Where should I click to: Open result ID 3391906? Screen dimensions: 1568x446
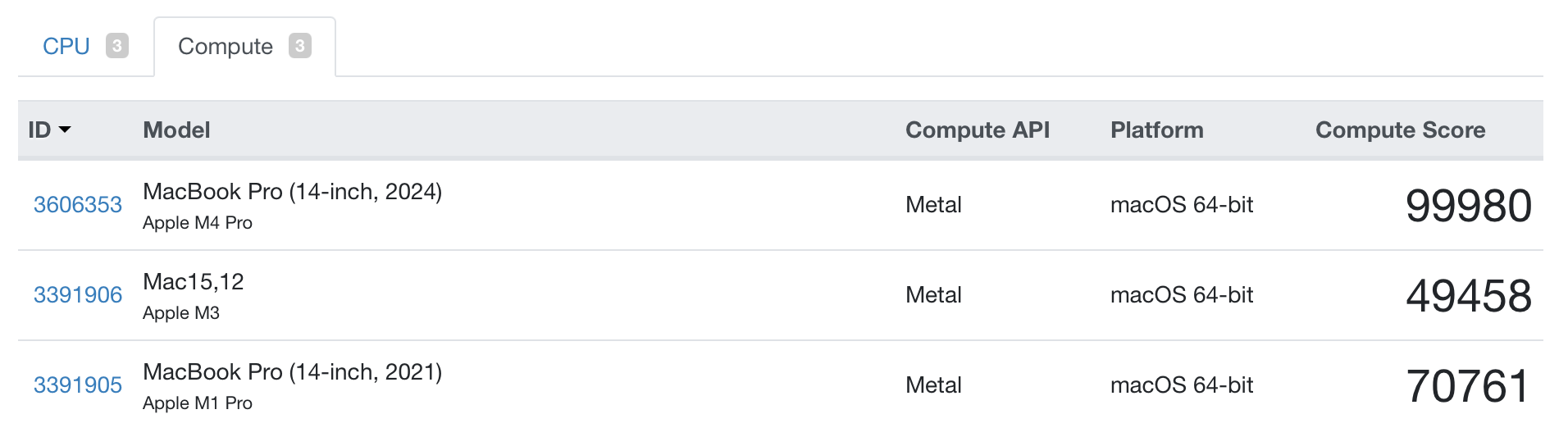(78, 295)
